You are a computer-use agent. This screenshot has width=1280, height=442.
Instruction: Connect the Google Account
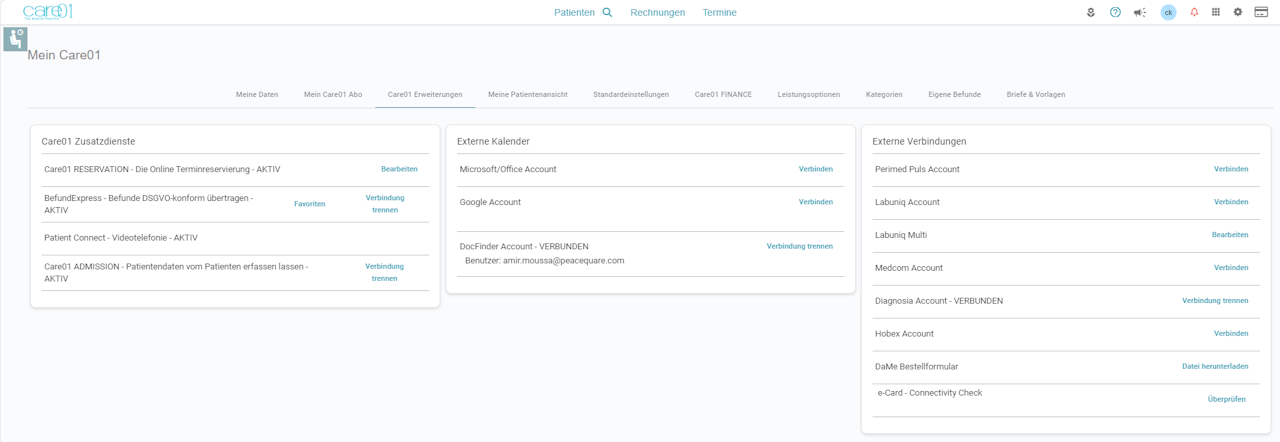point(816,202)
